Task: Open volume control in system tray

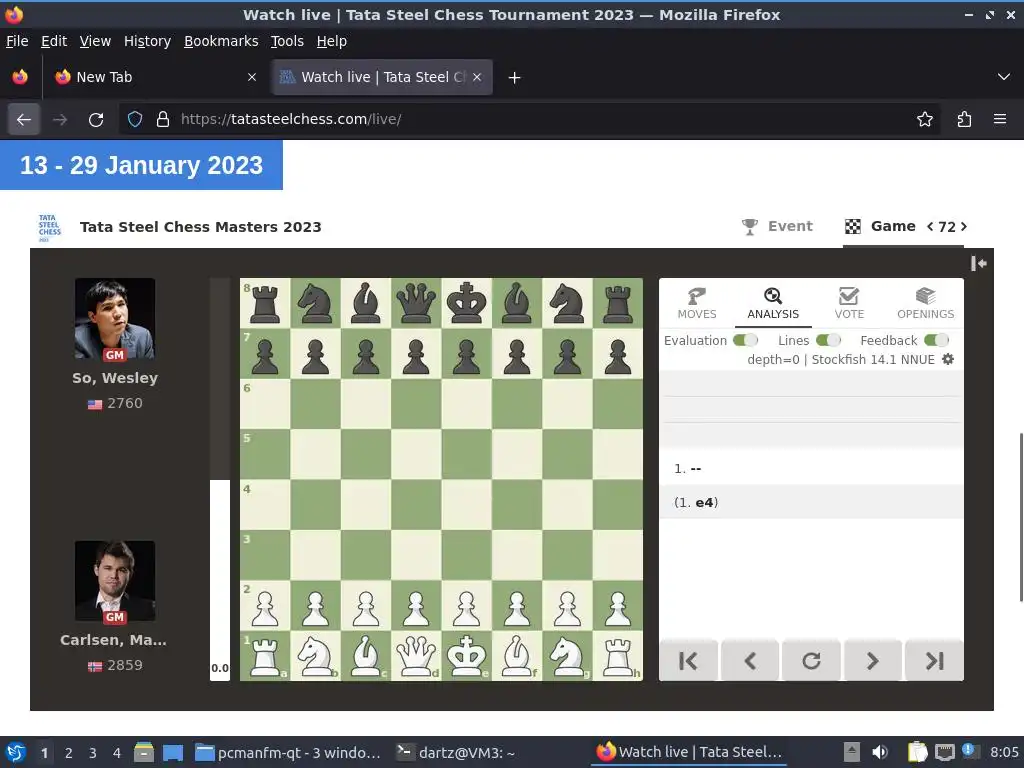Action: point(880,752)
